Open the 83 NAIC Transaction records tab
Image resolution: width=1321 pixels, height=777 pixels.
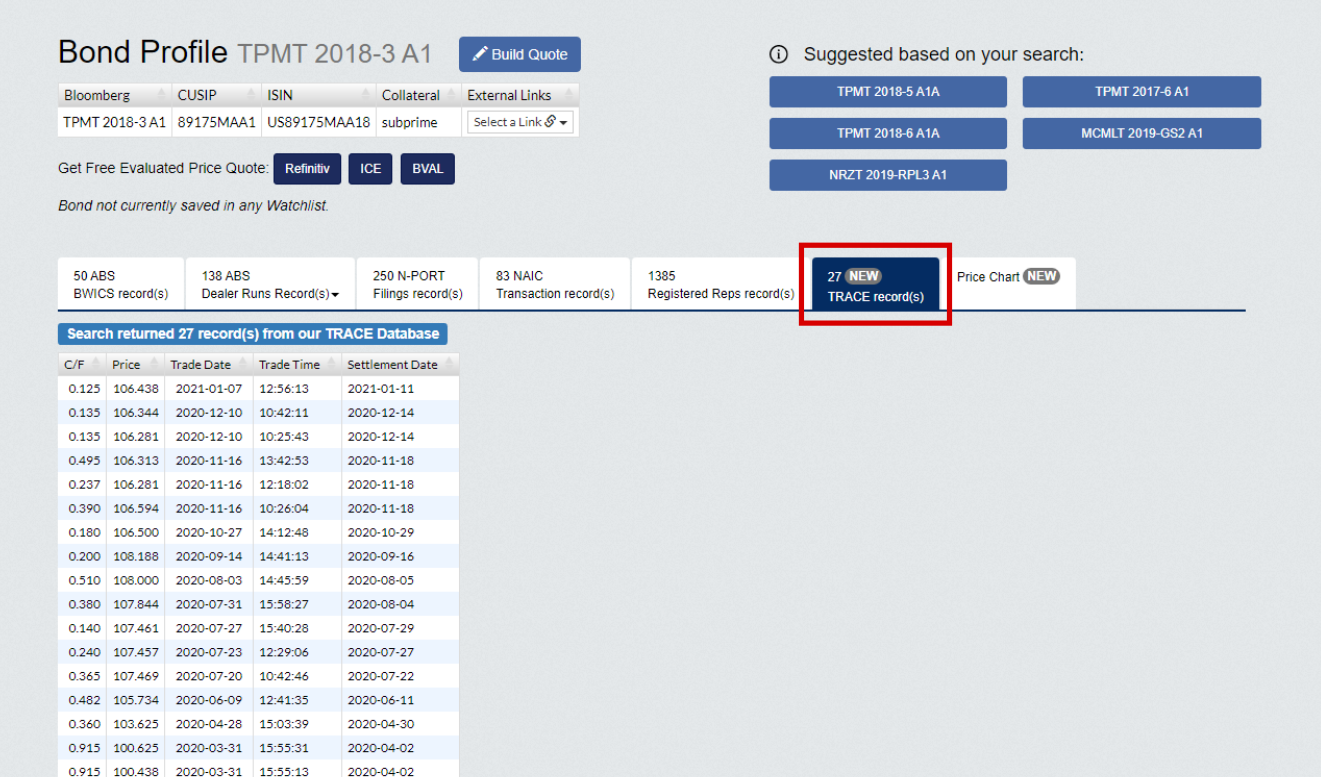pyautogui.click(x=554, y=285)
